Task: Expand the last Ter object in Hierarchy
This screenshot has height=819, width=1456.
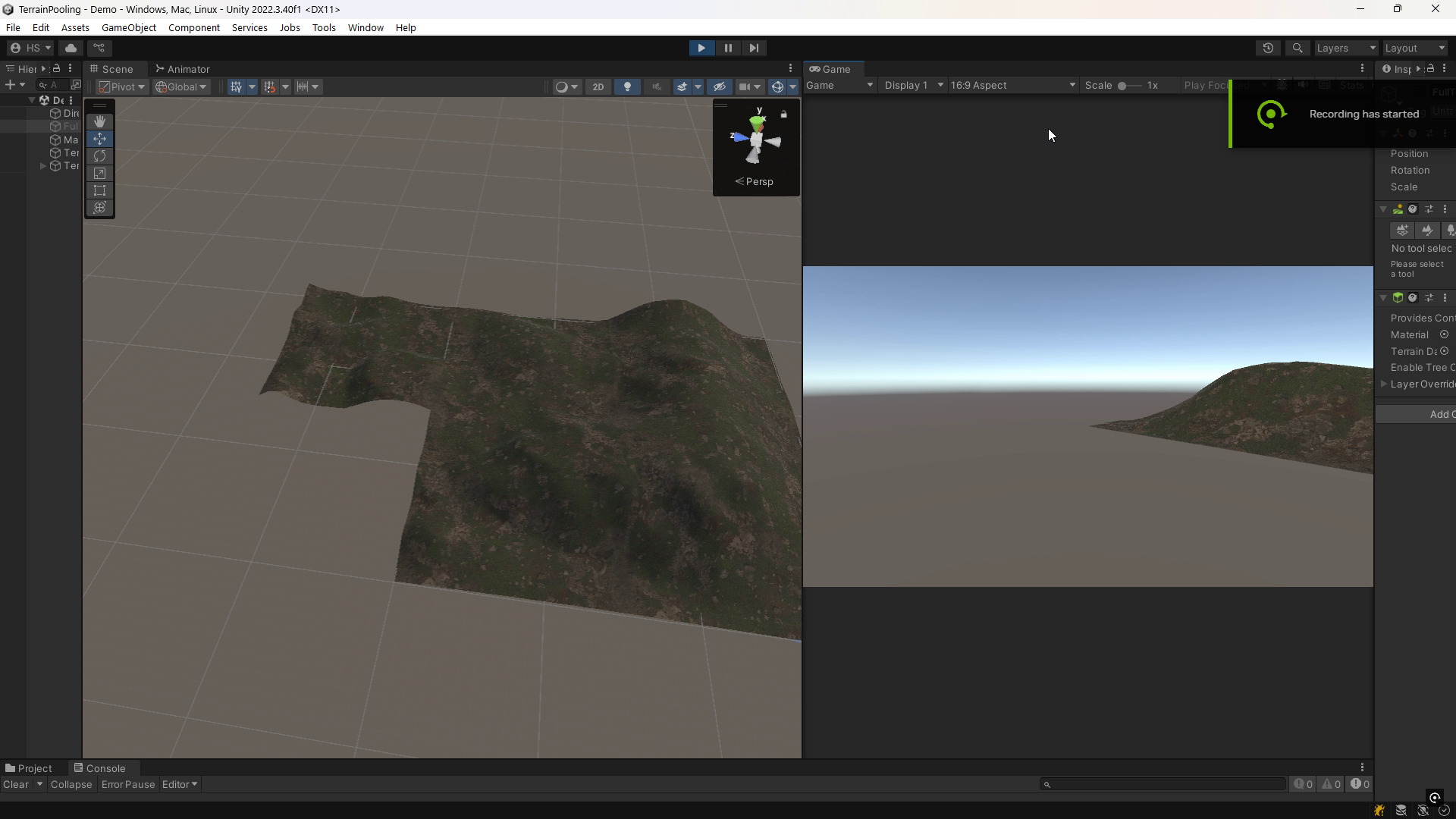Action: pos(43,166)
